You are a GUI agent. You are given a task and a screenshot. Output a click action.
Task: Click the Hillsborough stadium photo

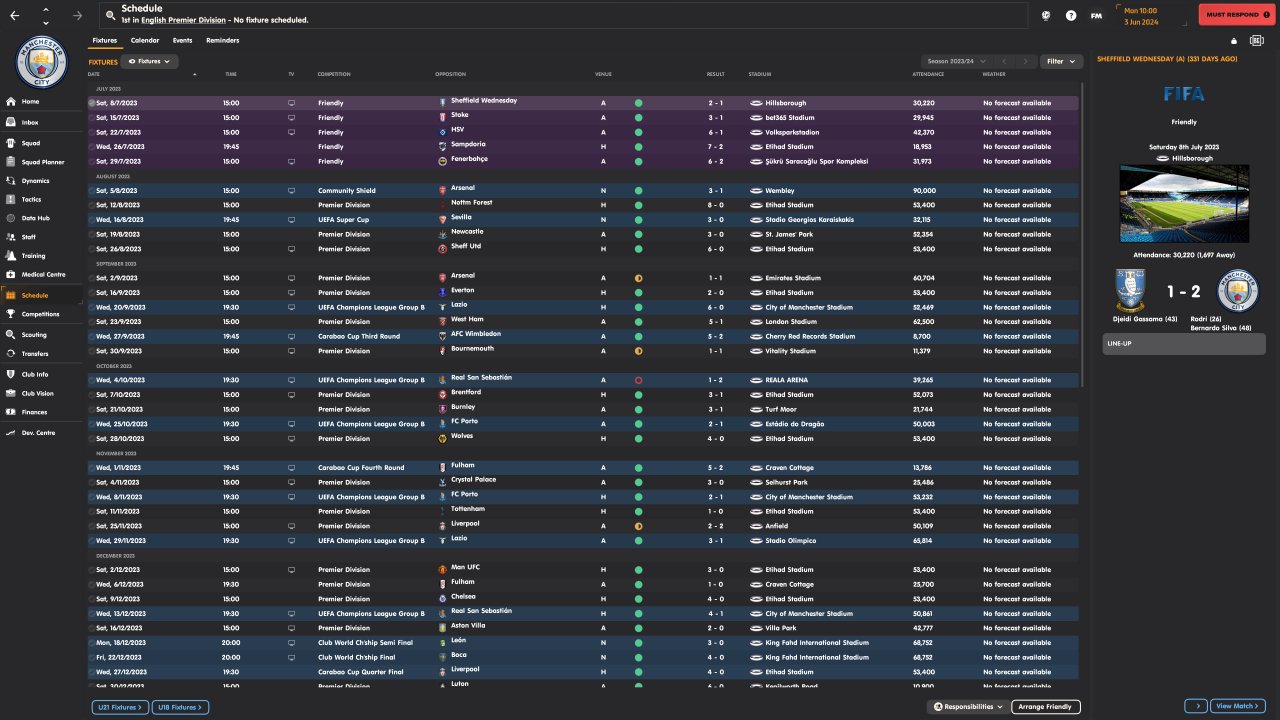click(1184, 204)
